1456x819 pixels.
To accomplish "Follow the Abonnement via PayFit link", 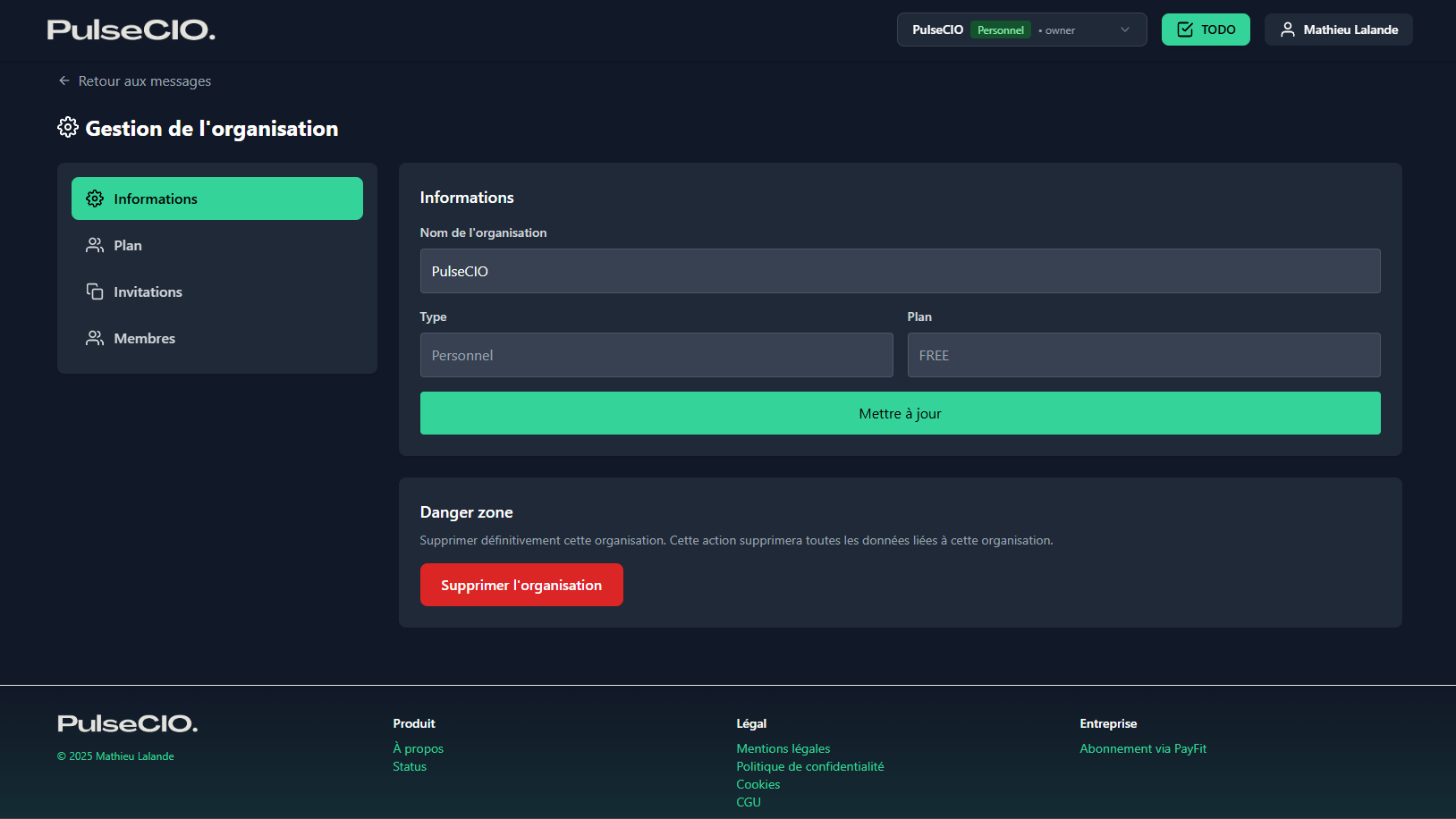I will [1142, 748].
